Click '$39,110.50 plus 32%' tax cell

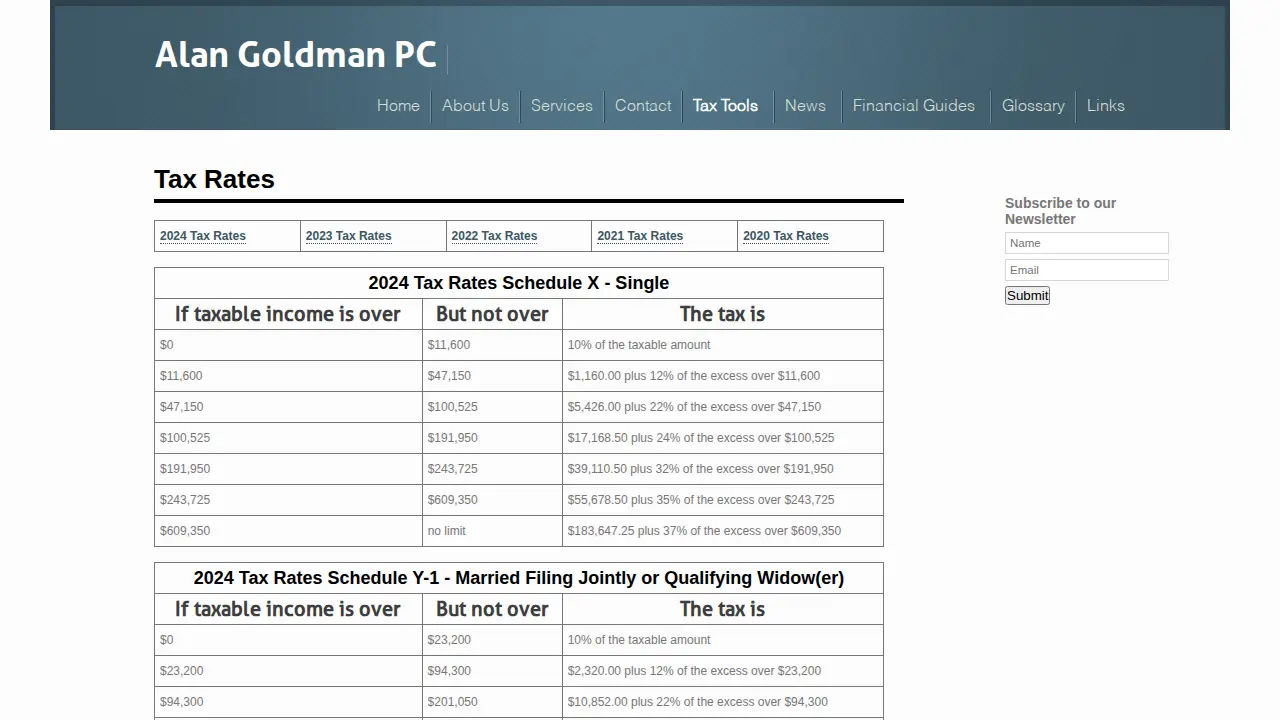coord(722,469)
